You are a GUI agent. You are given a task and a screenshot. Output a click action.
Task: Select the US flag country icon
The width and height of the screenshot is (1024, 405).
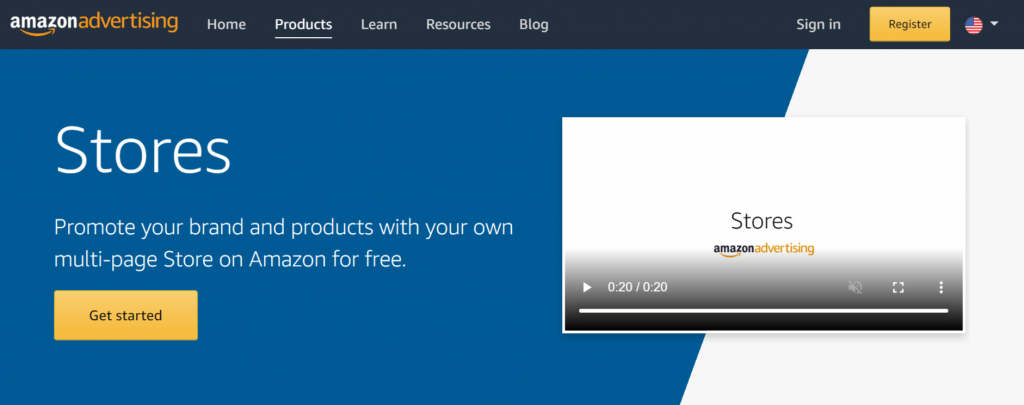(973, 24)
